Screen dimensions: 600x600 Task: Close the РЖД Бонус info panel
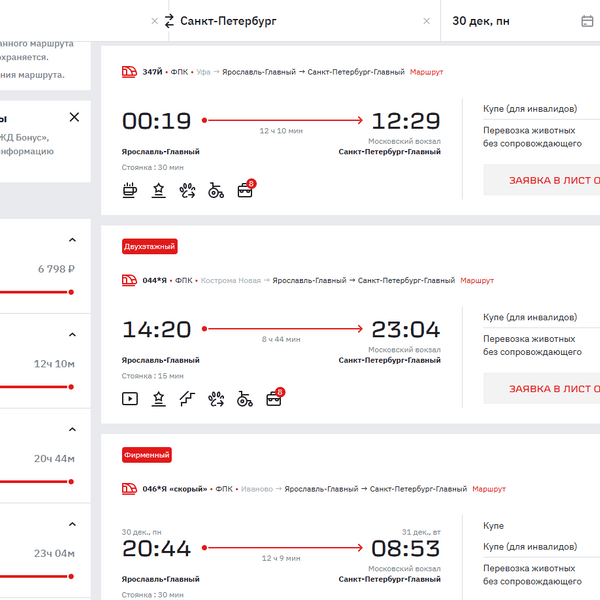click(x=74, y=117)
